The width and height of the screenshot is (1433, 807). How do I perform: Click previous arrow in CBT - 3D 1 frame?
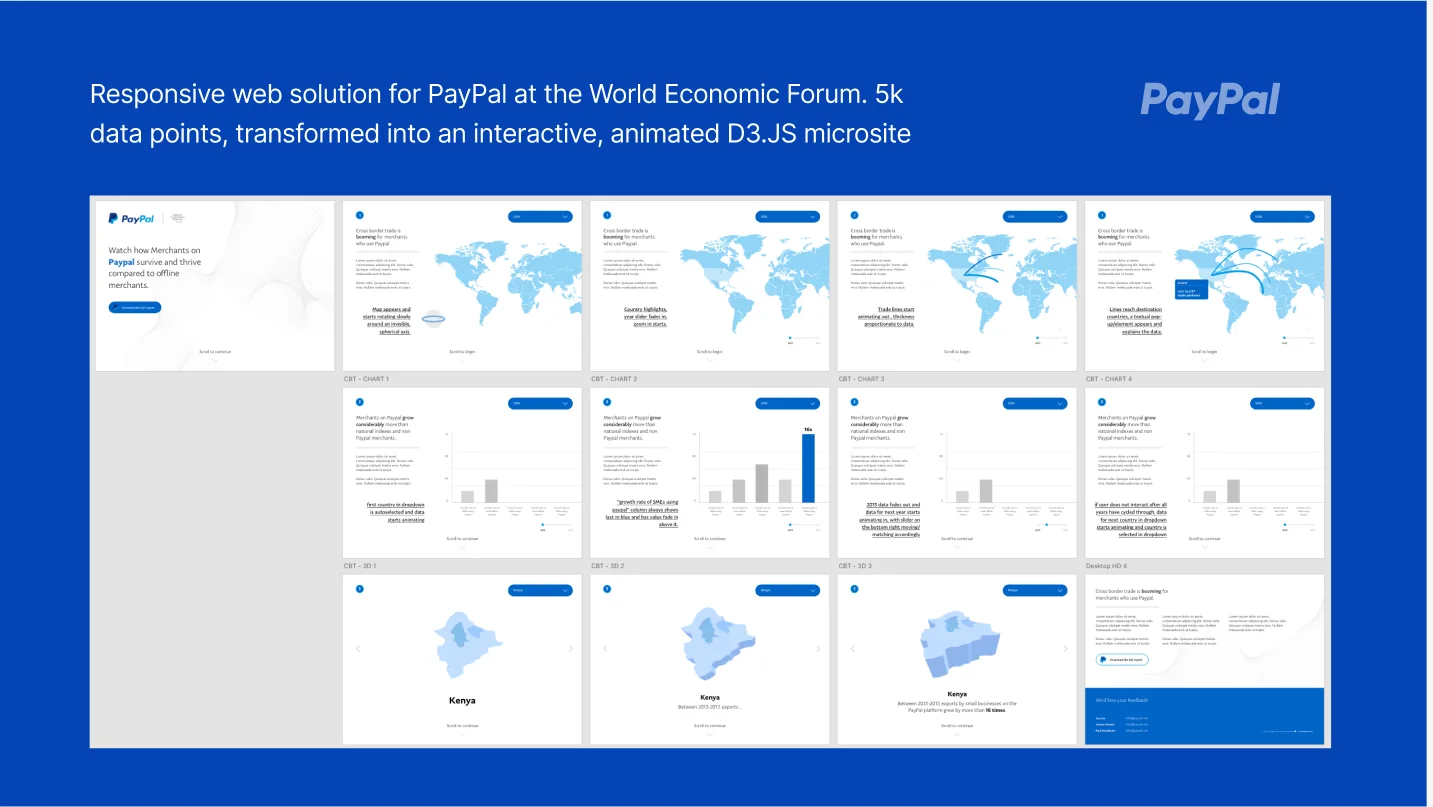coord(357,648)
